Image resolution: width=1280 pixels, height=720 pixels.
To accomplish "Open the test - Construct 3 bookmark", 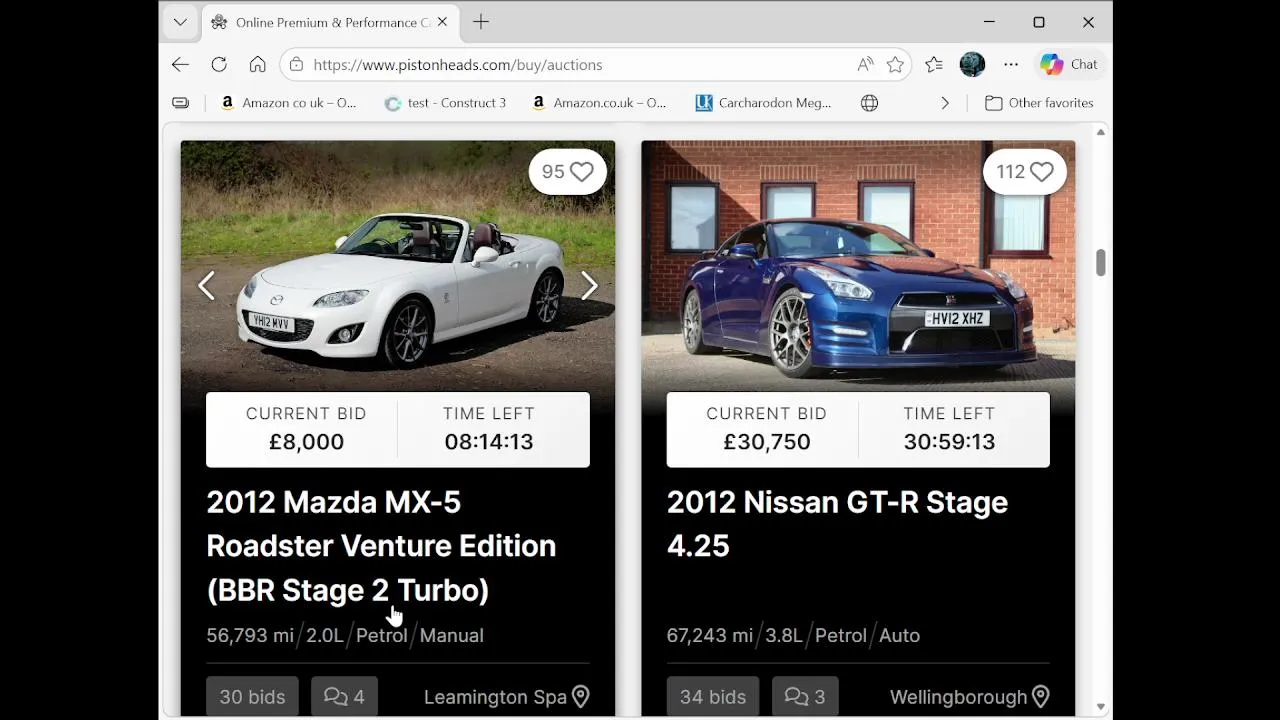I will (446, 103).
